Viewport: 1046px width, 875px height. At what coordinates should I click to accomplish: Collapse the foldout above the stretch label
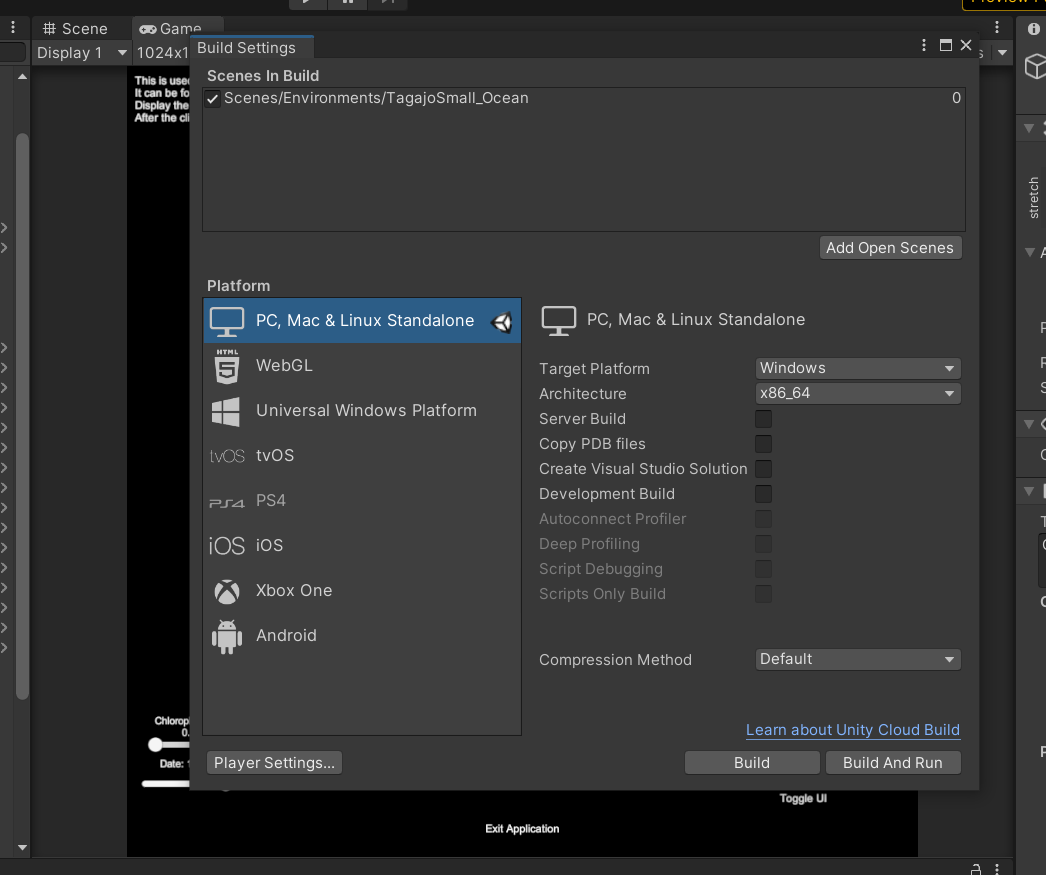(x=1029, y=127)
